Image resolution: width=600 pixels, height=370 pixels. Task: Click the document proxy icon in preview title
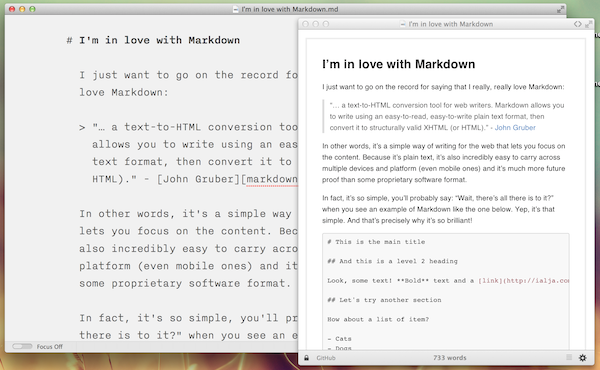(403, 24)
